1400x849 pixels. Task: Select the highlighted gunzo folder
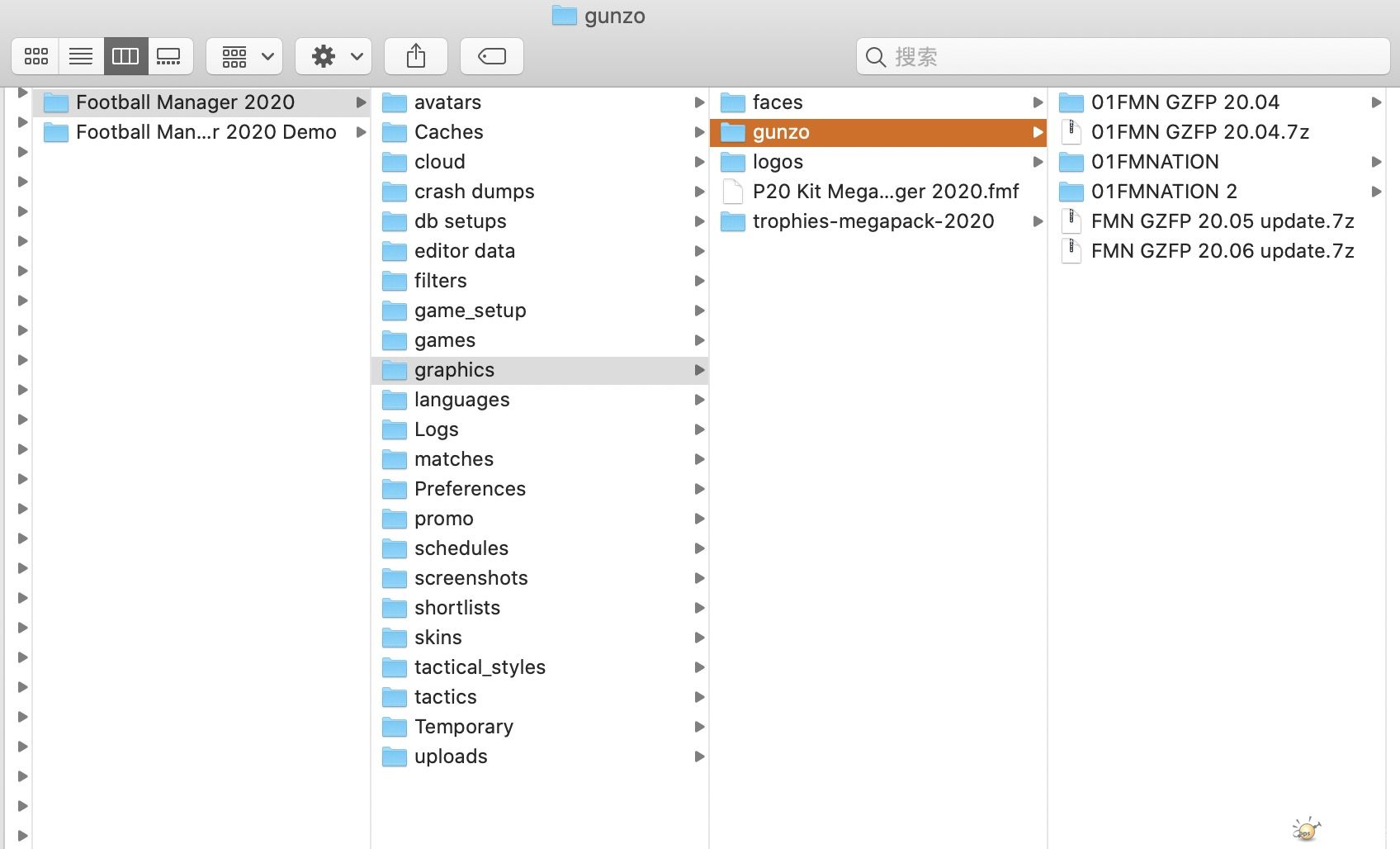878,132
